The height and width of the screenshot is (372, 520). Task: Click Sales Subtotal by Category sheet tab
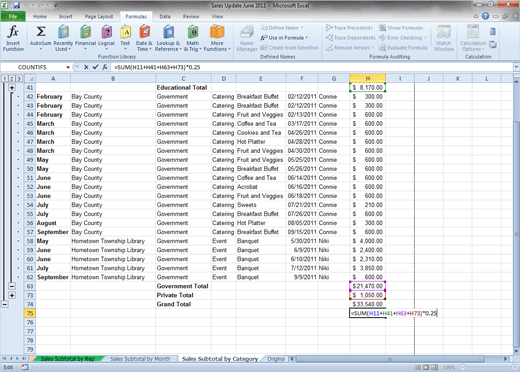coord(220,359)
